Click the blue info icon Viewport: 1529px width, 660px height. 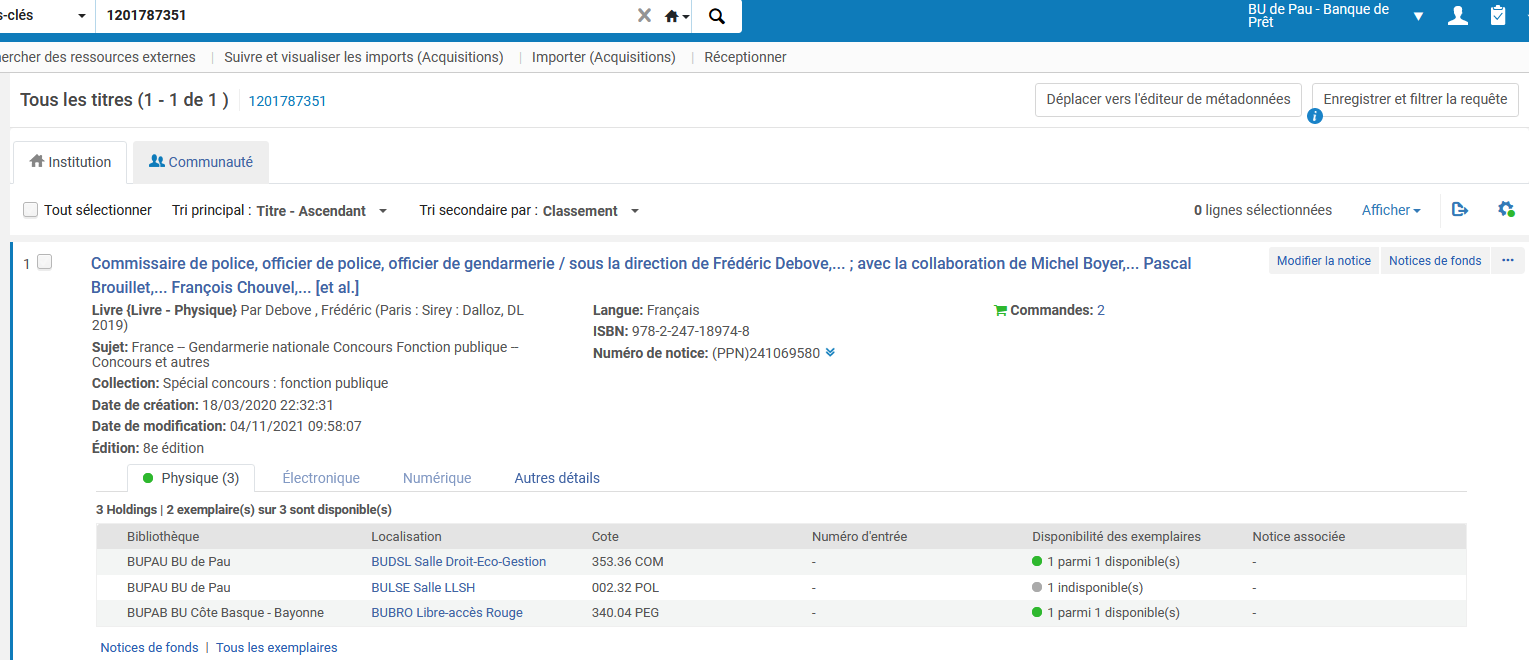(1315, 117)
